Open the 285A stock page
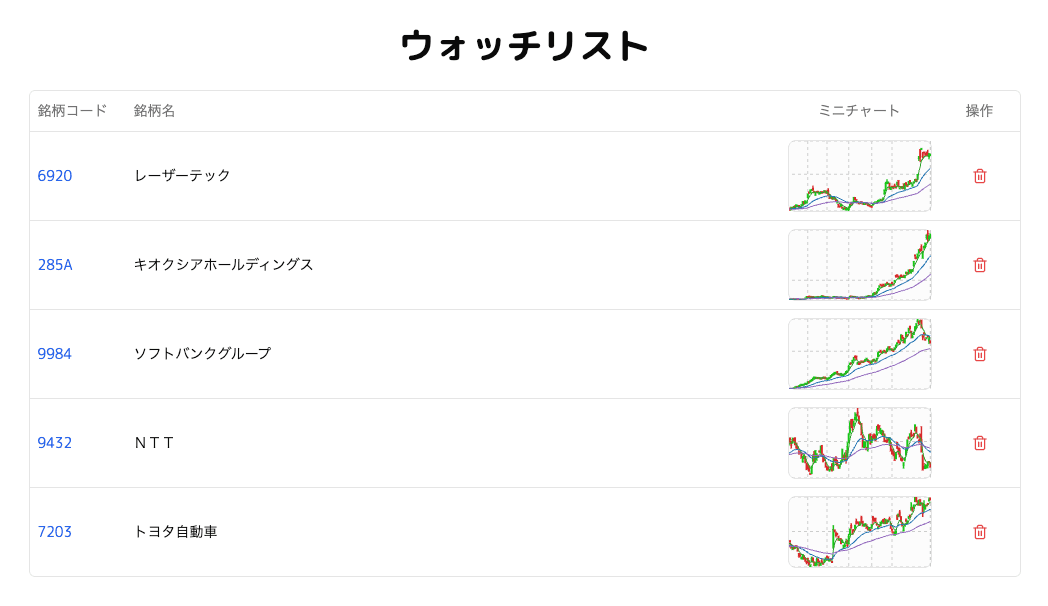1048x606 pixels. pos(54,264)
